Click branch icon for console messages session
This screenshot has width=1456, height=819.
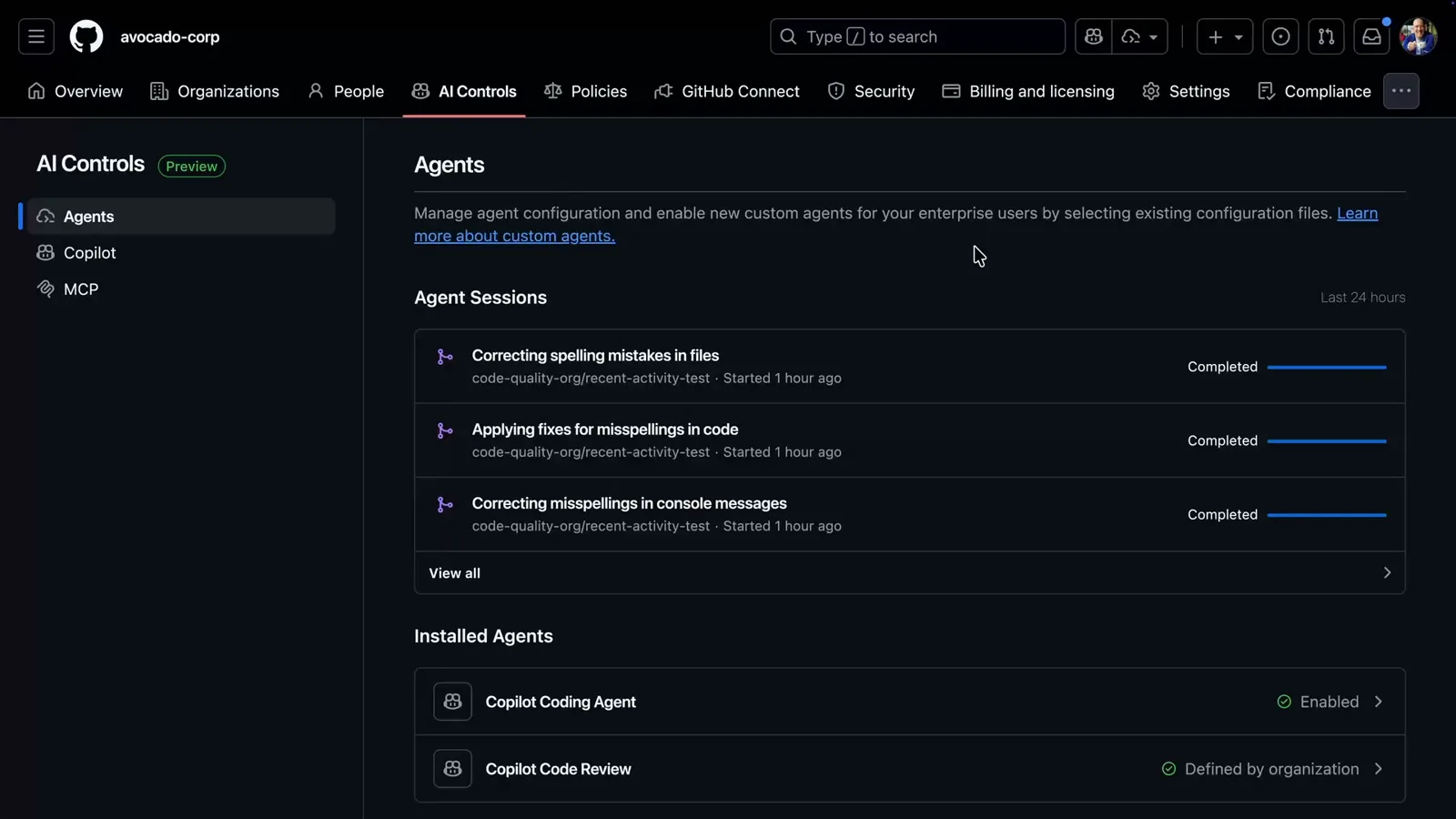(x=445, y=504)
